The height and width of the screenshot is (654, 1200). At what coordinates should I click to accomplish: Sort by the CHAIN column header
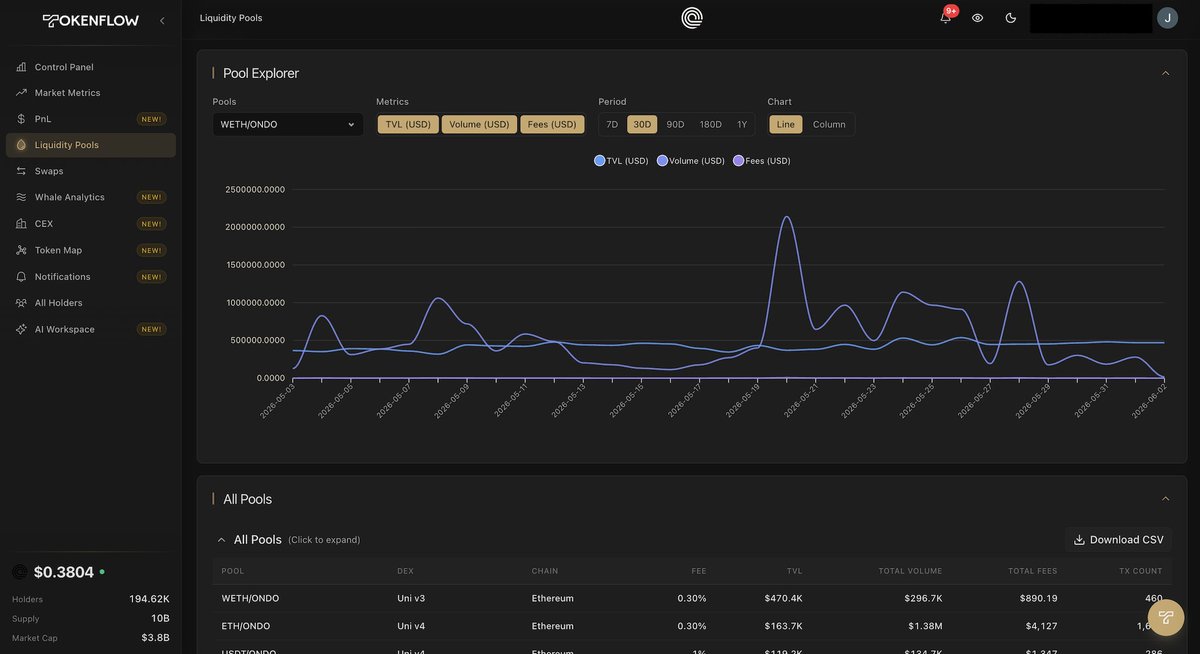click(x=545, y=571)
